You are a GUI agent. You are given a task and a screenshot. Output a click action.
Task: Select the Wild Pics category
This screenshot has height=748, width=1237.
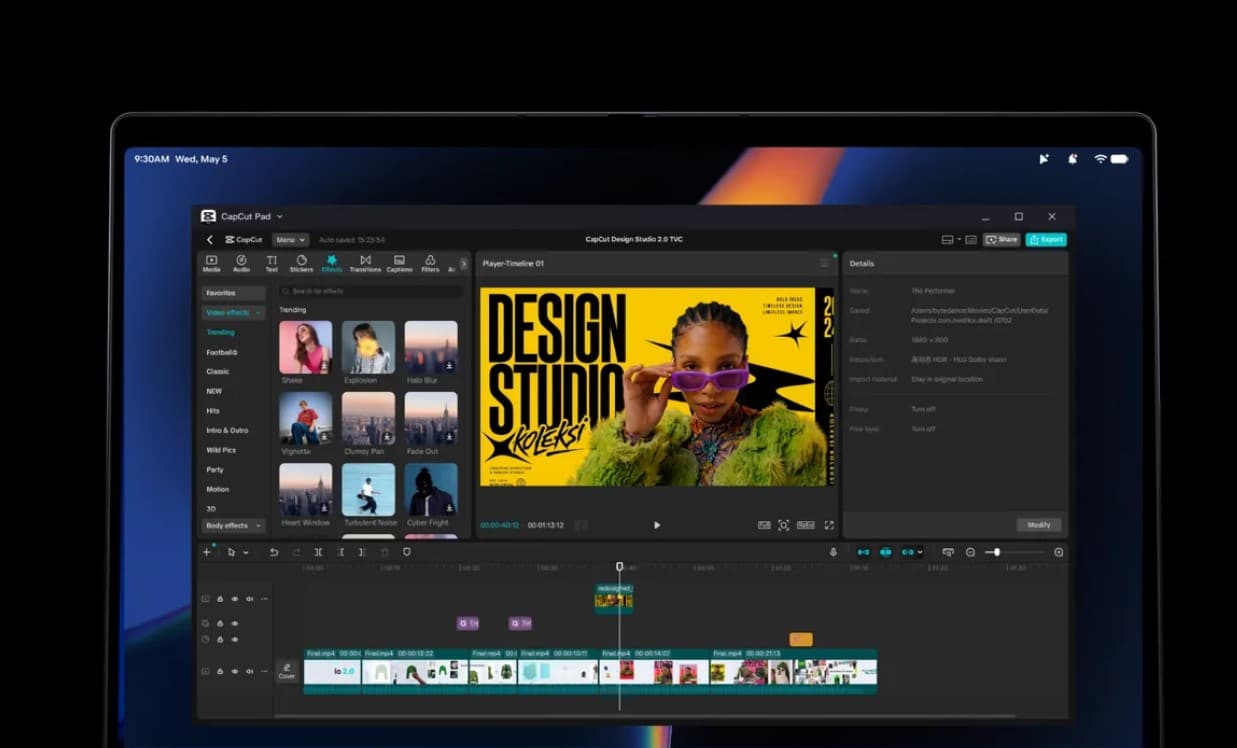(221, 450)
